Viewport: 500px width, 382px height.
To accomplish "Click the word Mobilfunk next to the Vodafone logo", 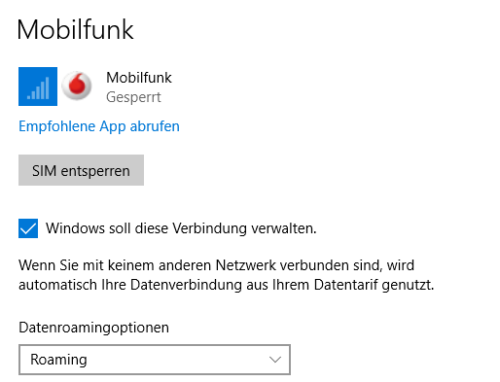I will click(139, 78).
